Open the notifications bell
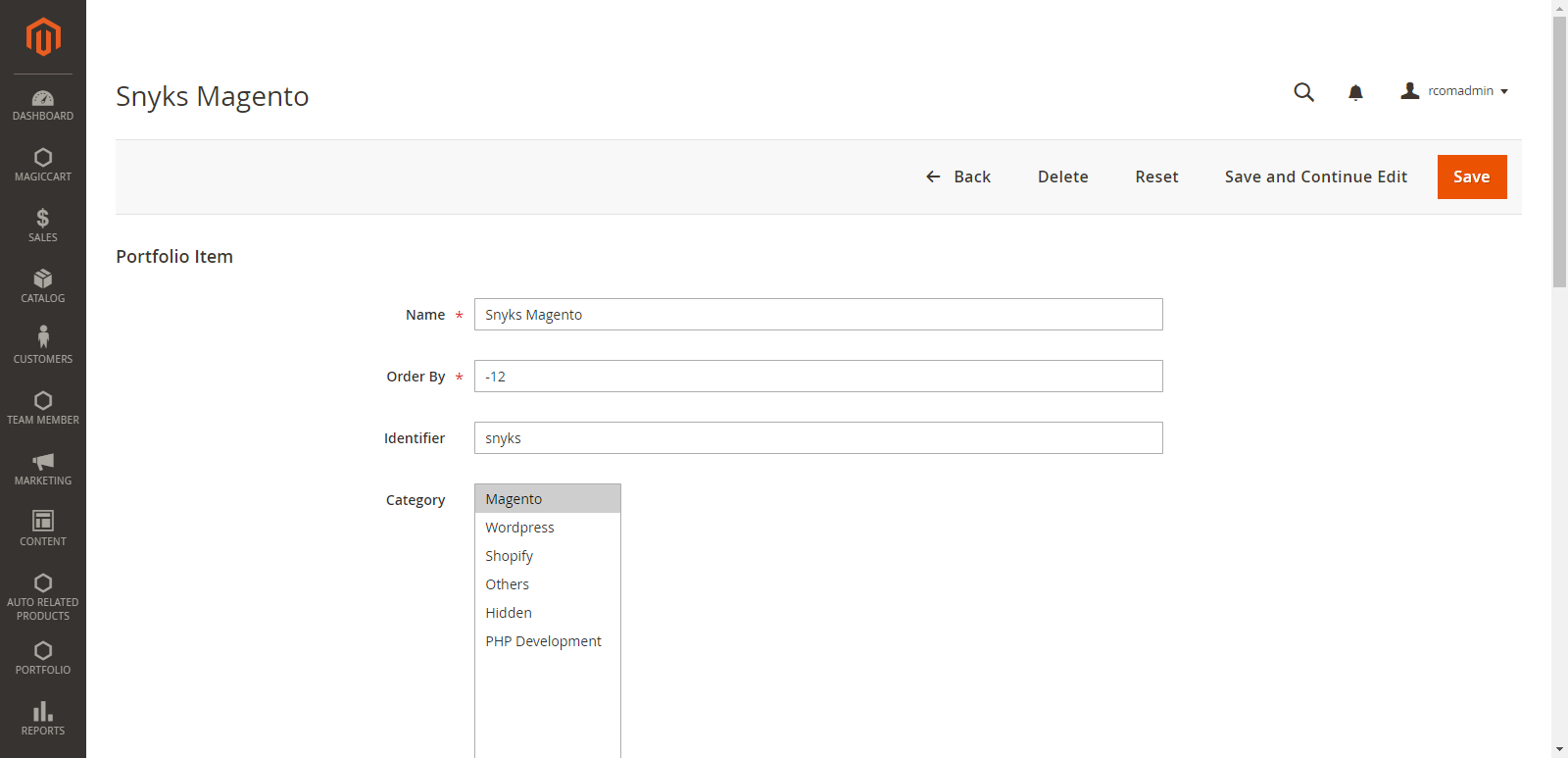 [1355, 92]
